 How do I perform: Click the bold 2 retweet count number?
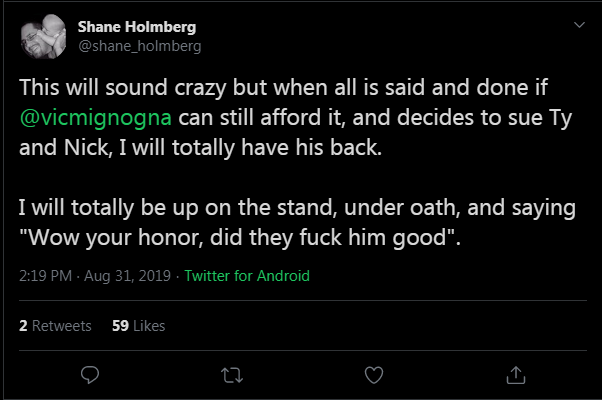click(23, 326)
